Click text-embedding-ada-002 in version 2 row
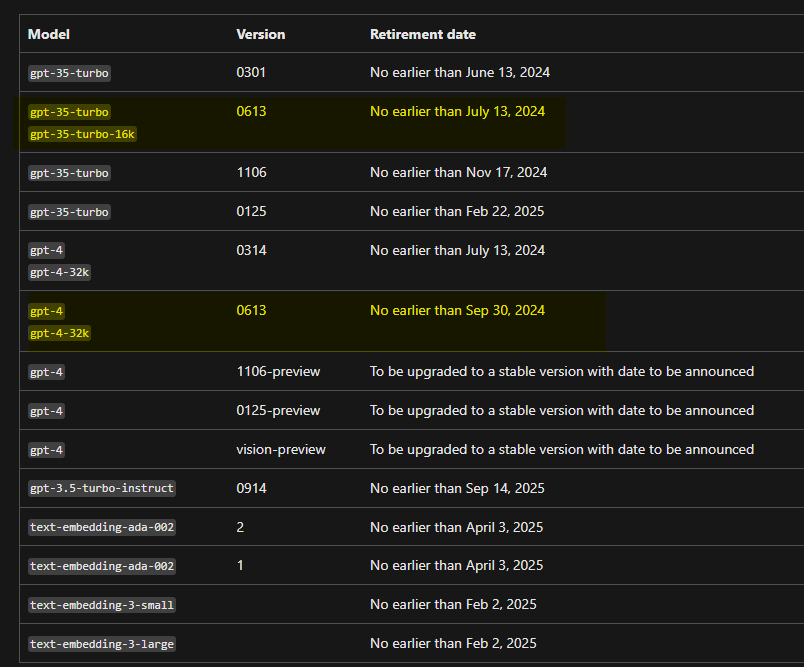Screen dimensions: 804x667 pos(102,527)
